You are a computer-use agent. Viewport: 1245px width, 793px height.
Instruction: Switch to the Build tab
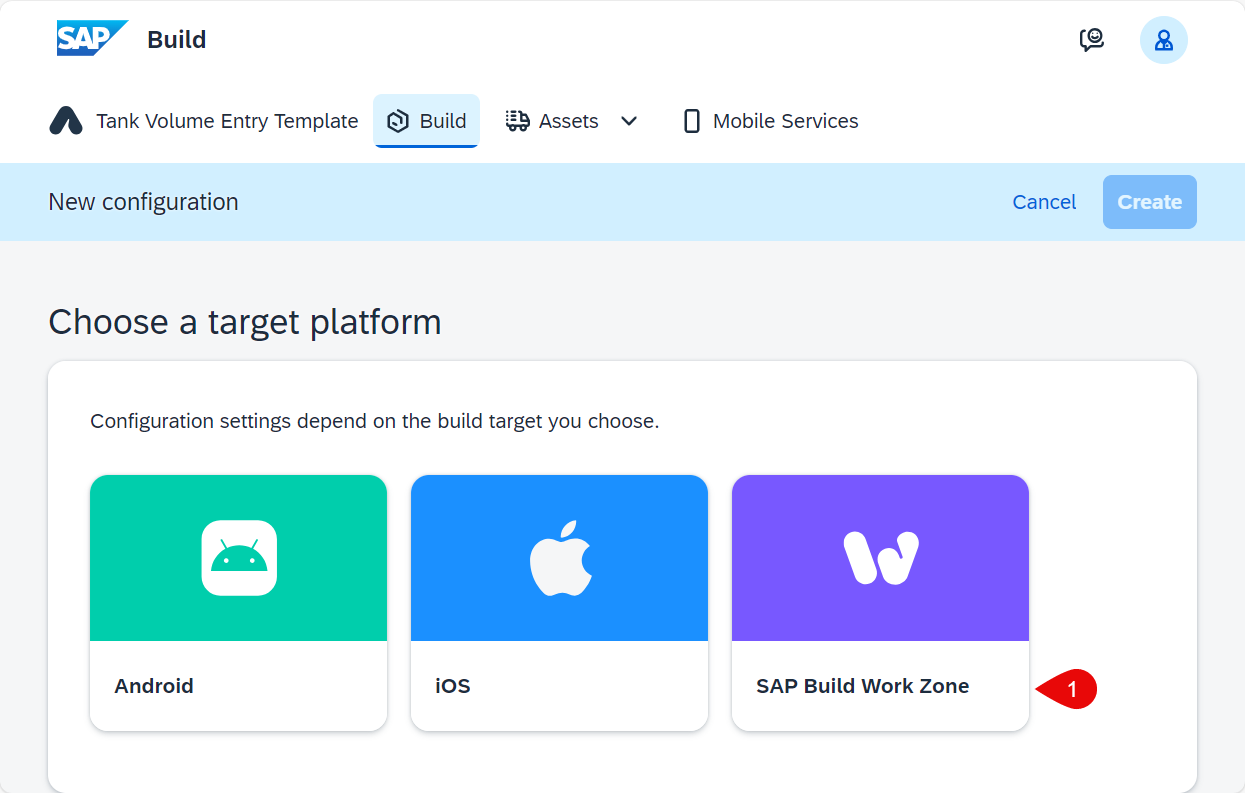[427, 121]
